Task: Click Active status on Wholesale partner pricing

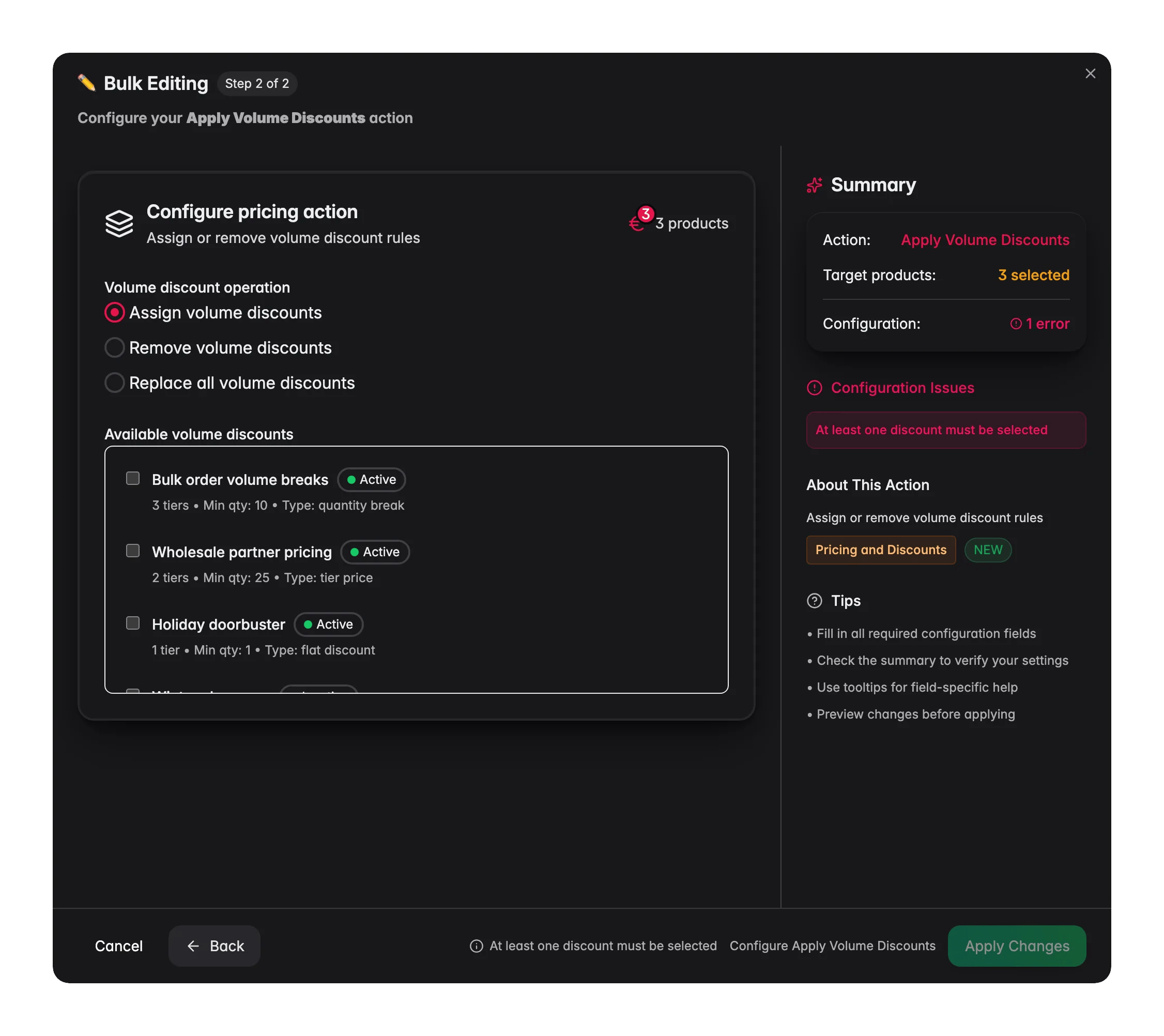Action: point(375,552)
